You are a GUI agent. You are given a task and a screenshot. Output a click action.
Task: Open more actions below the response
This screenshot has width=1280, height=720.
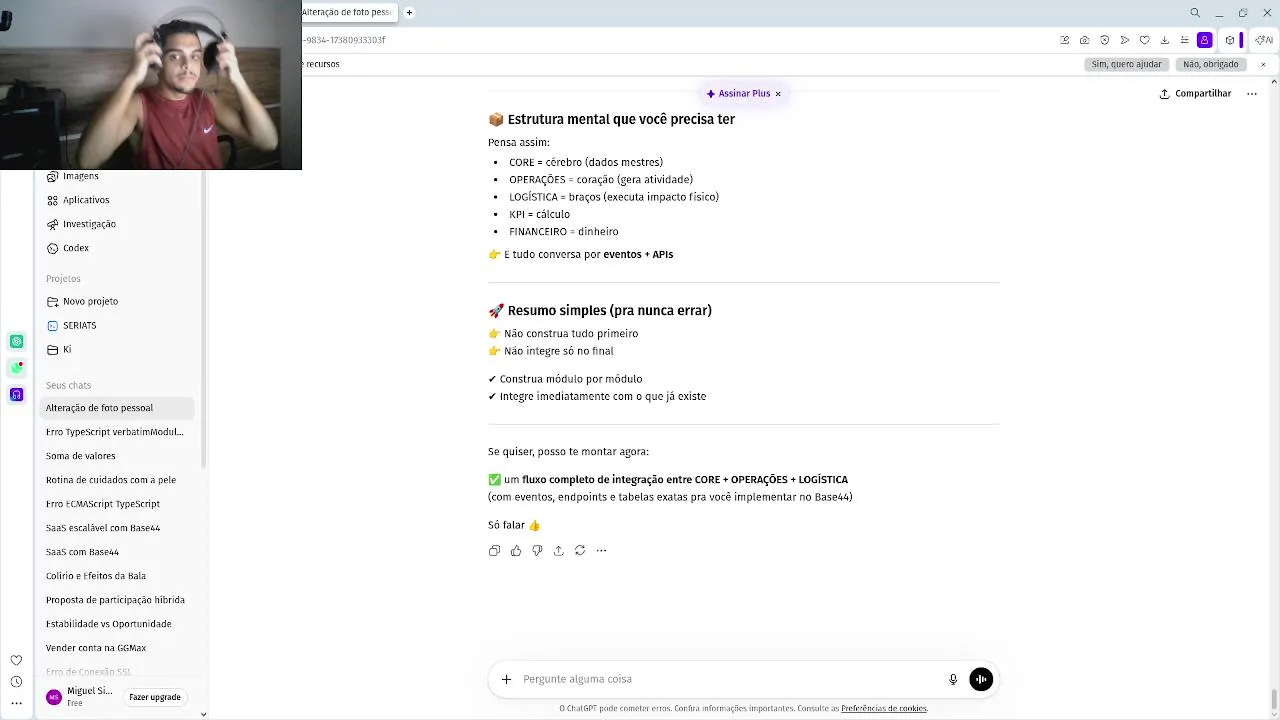(601, 551)
